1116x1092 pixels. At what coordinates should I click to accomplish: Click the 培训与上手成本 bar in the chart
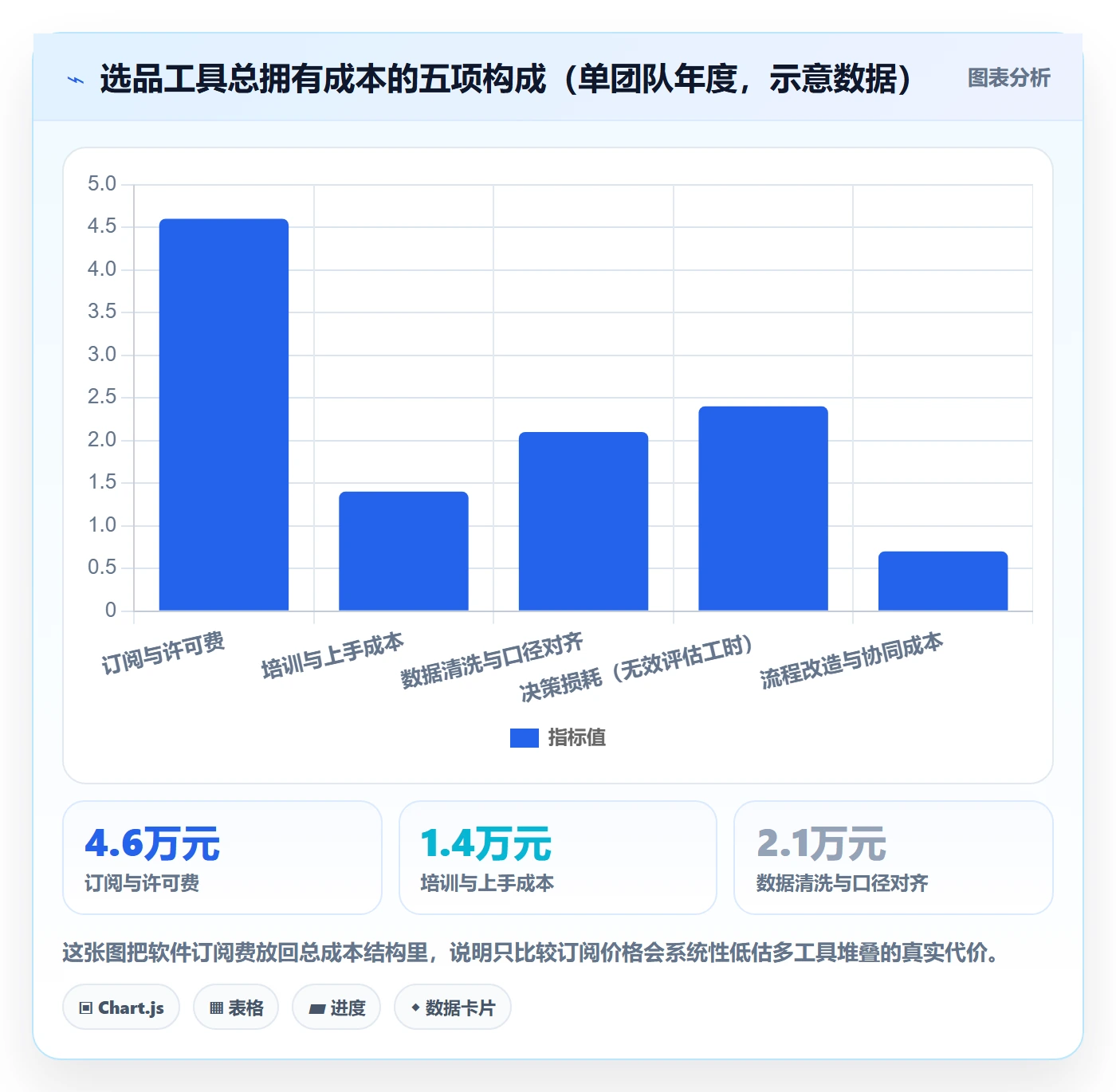pyautogui.click(x=403, y=551)
